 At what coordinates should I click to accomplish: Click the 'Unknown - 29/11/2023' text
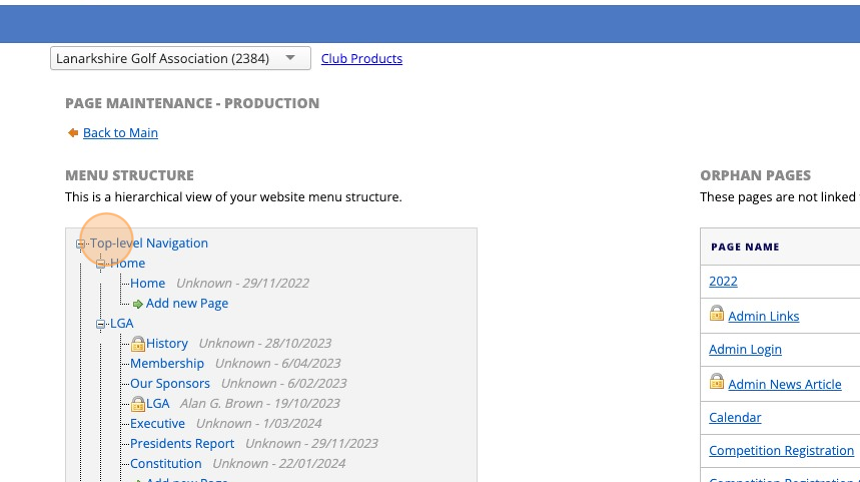[x=312, y=444]
